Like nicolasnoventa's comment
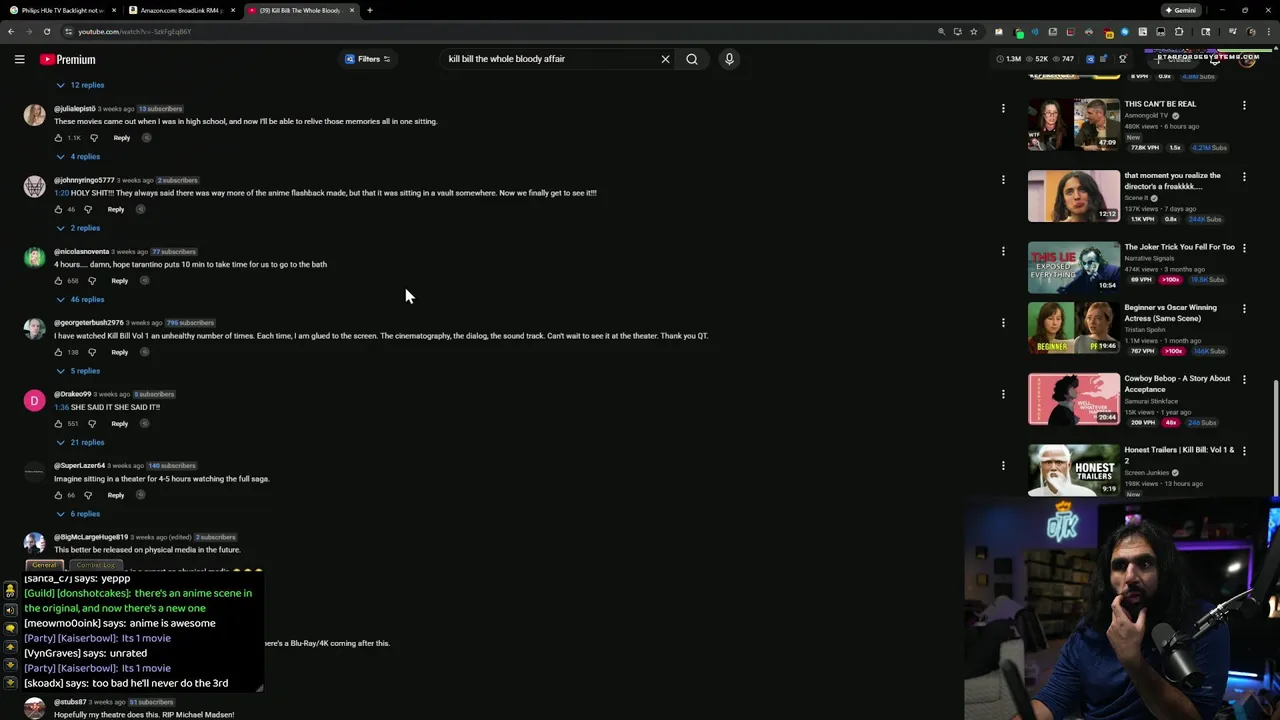The width and height of the screenshot is (1280, 720). tap(58, 281)
